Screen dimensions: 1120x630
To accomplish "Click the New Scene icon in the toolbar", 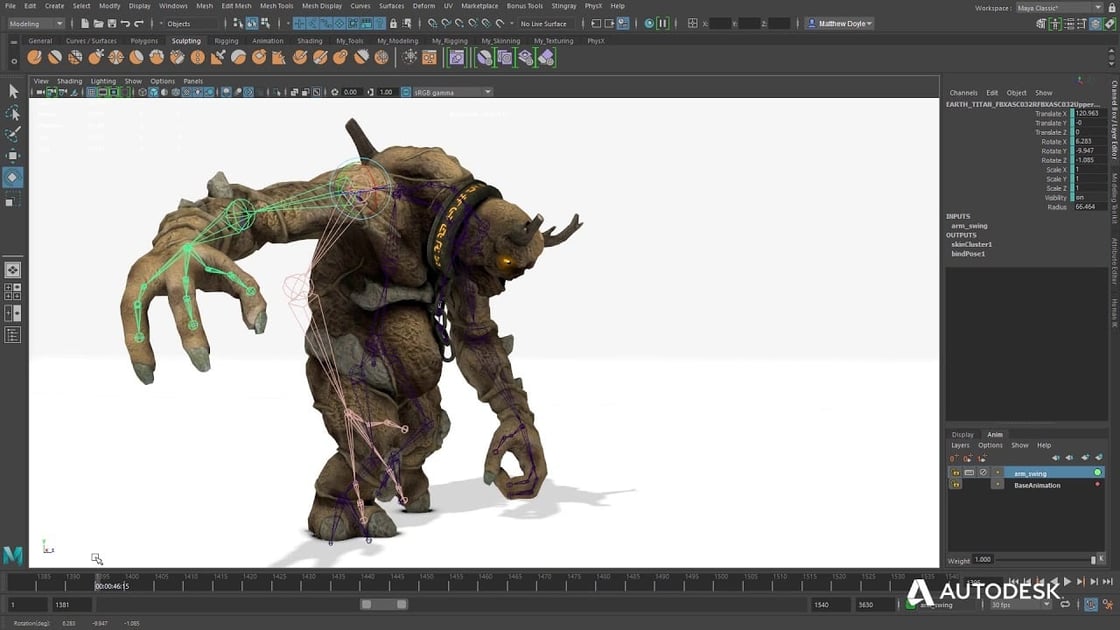I will 85,23.
